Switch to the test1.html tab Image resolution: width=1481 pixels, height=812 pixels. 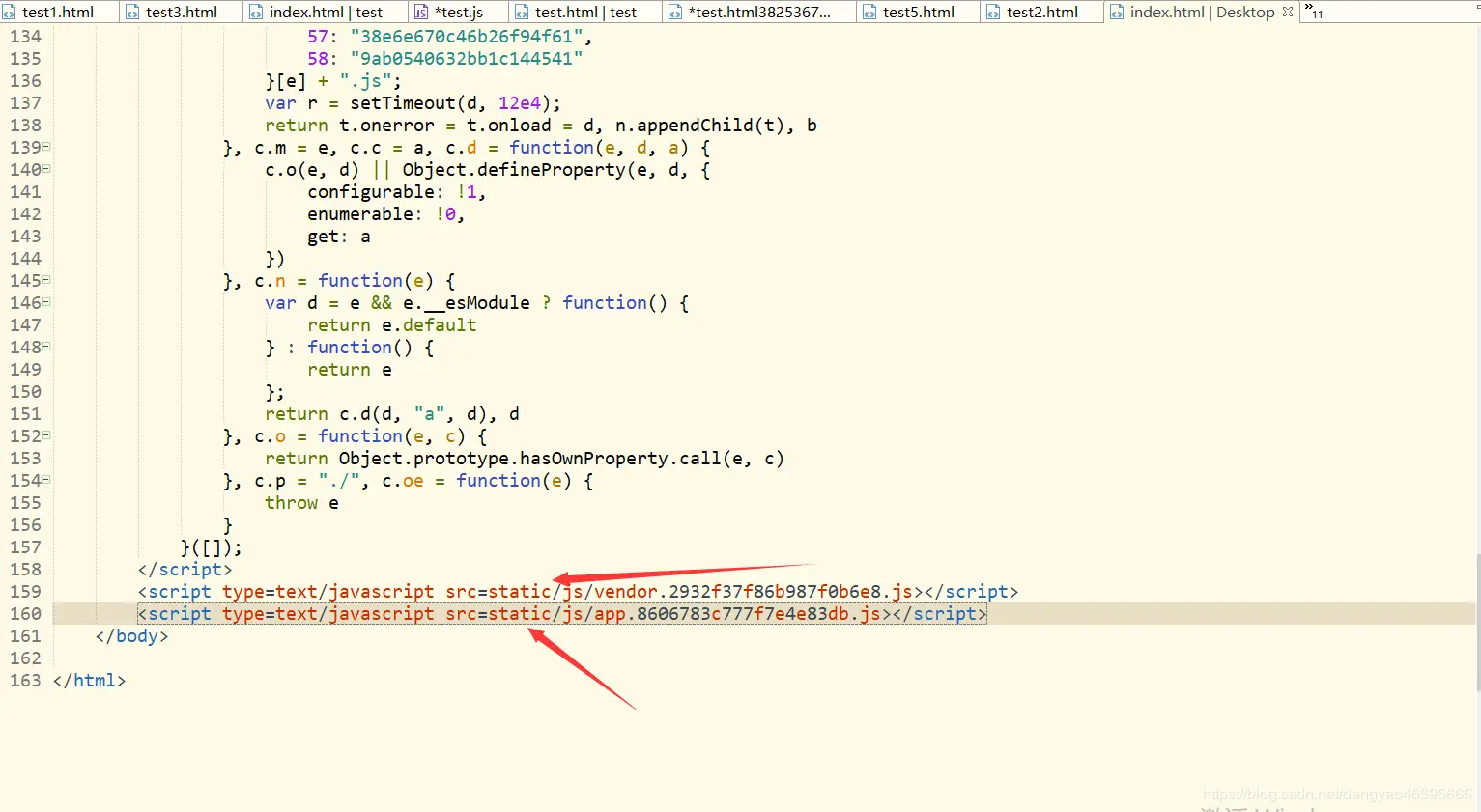coord(58,12)
